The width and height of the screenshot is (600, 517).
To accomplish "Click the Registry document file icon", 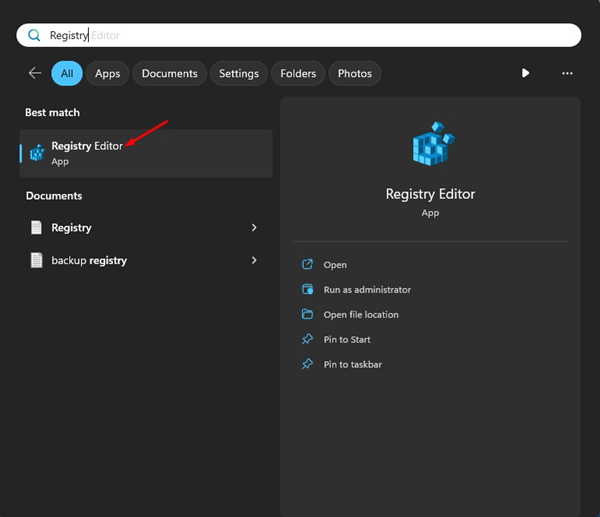I will 37,228.
